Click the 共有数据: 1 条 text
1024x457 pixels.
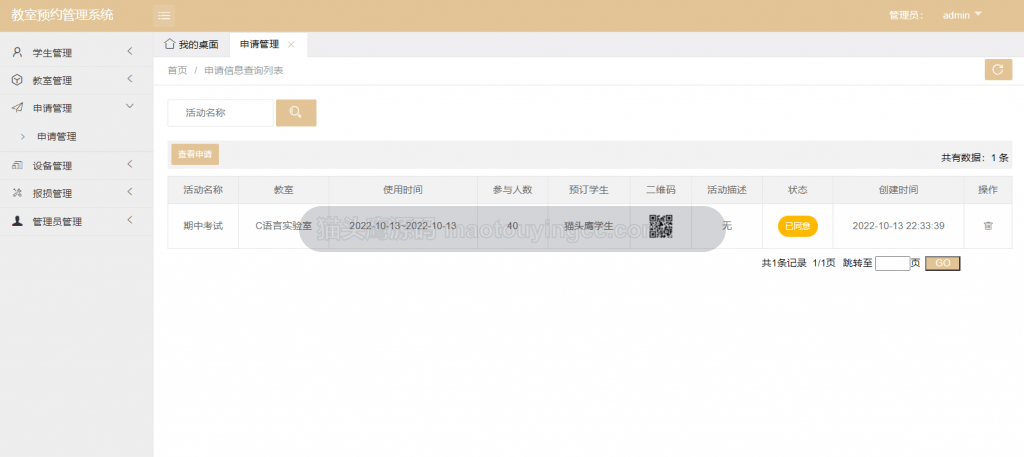tap(974, 157)
